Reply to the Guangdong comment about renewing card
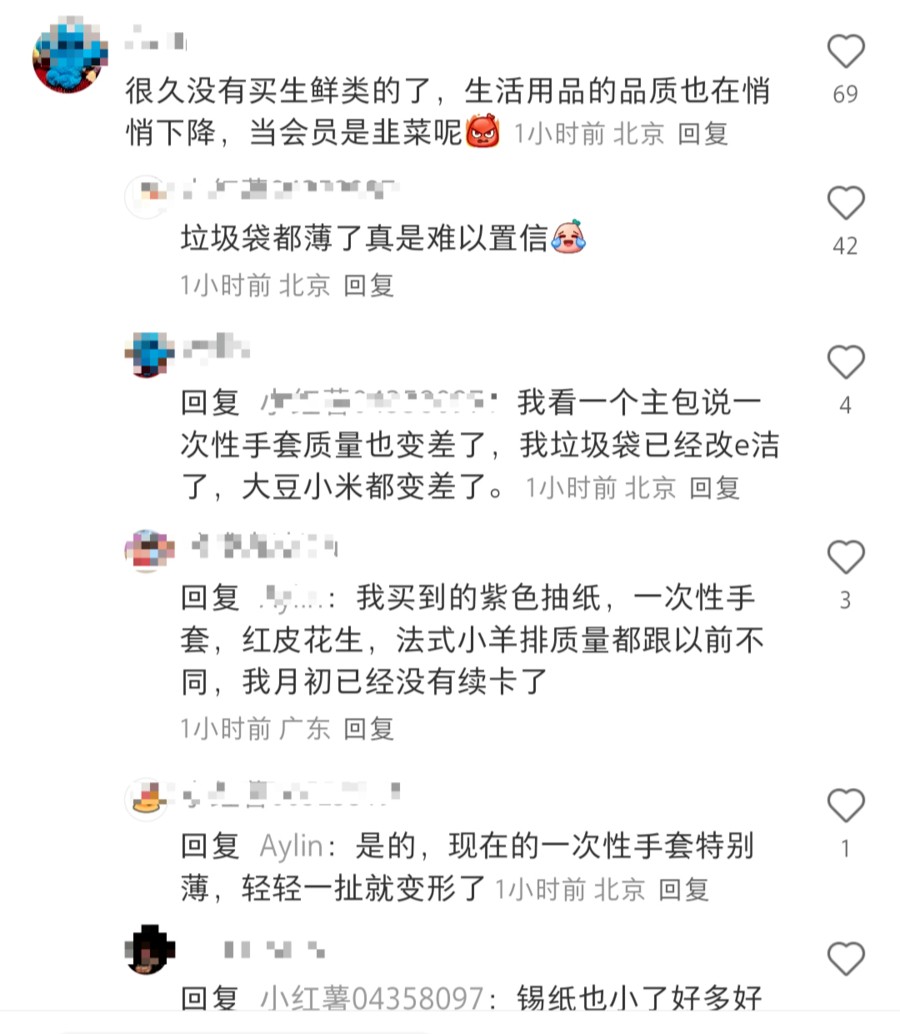 tap(369, 729)
